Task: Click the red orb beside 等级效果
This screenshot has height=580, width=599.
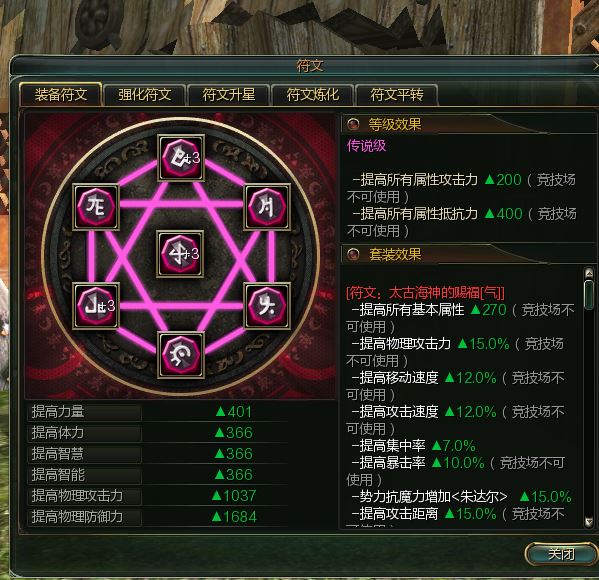Action: (x=353, y=124)
